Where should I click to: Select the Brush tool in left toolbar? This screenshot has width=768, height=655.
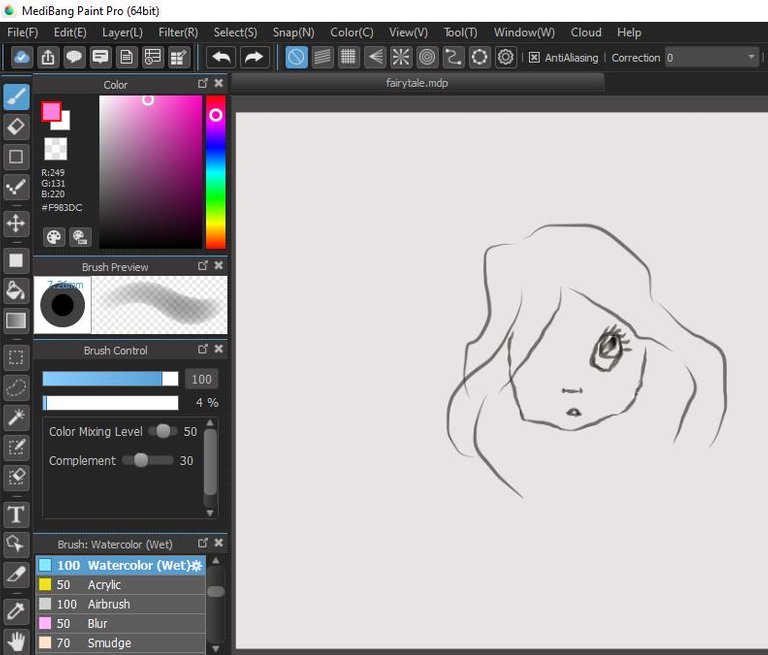point(16,97)
